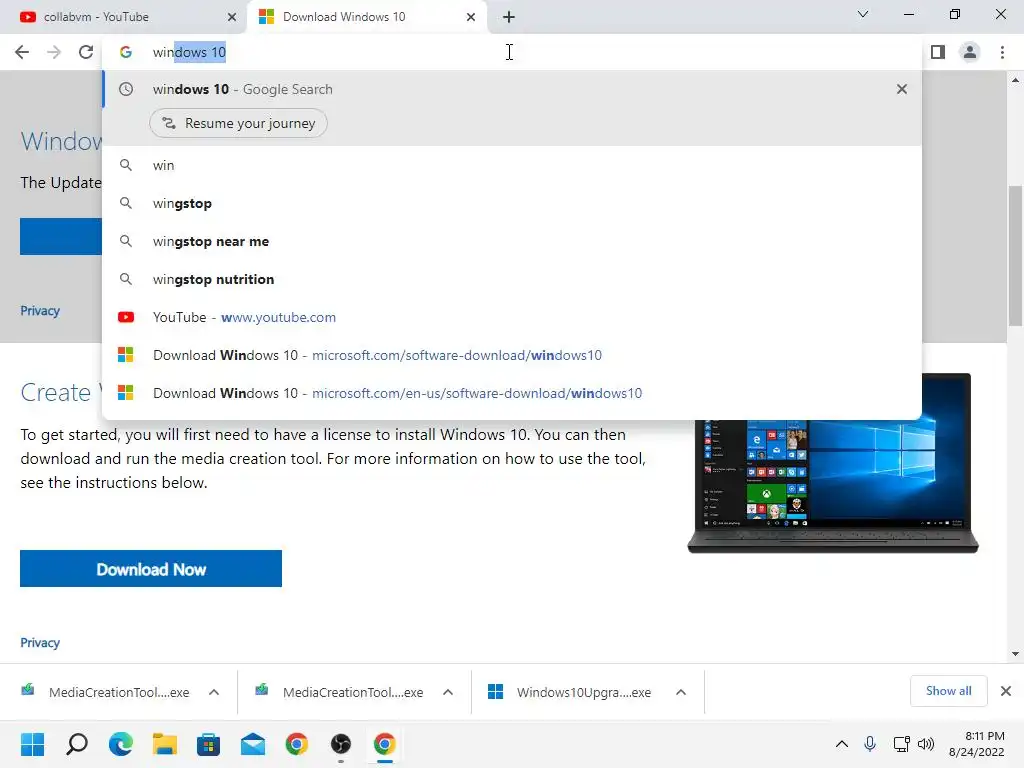
Task: Open a new tab with plus button
Action: tap(509, 17)
